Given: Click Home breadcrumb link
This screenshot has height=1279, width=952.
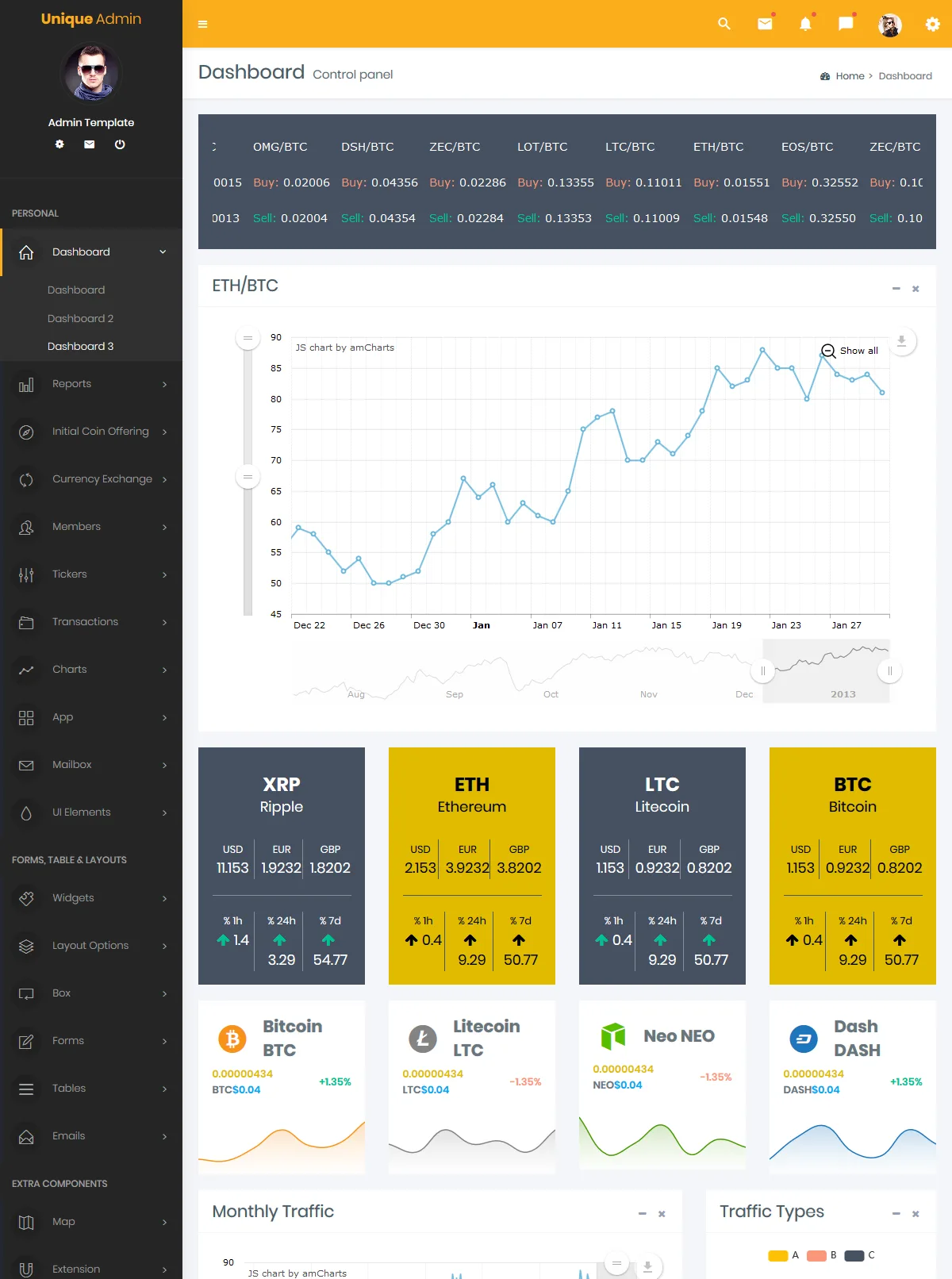Looking at the screenshot, I should tap(850, 76).
